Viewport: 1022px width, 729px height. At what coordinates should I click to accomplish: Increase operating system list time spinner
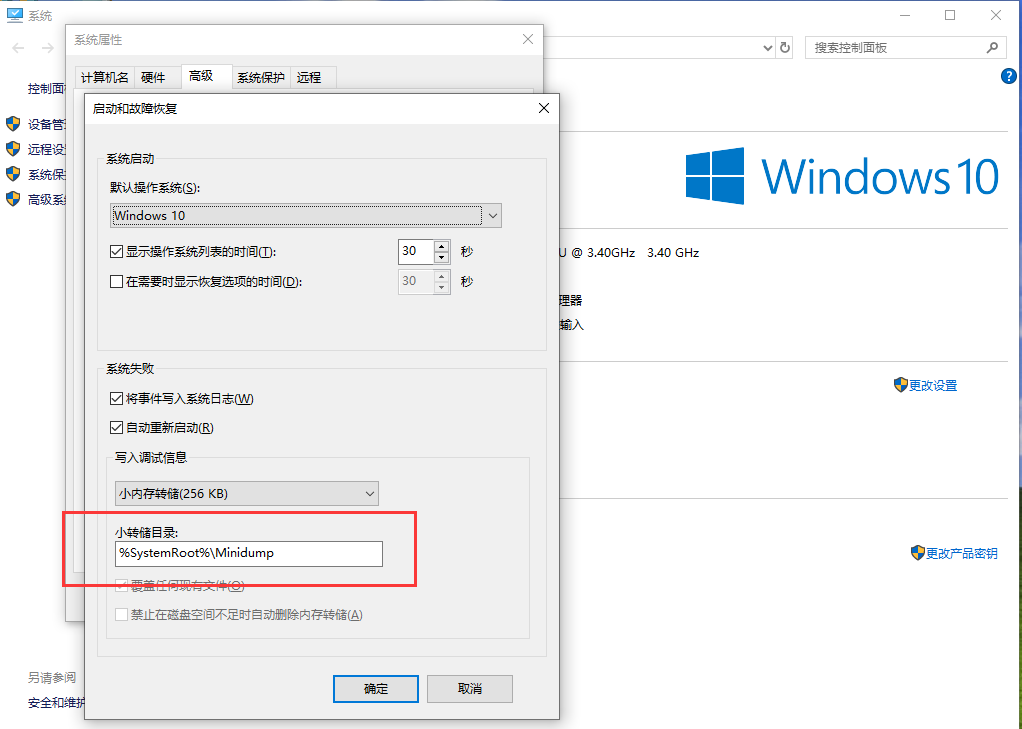tap(442, 246)
